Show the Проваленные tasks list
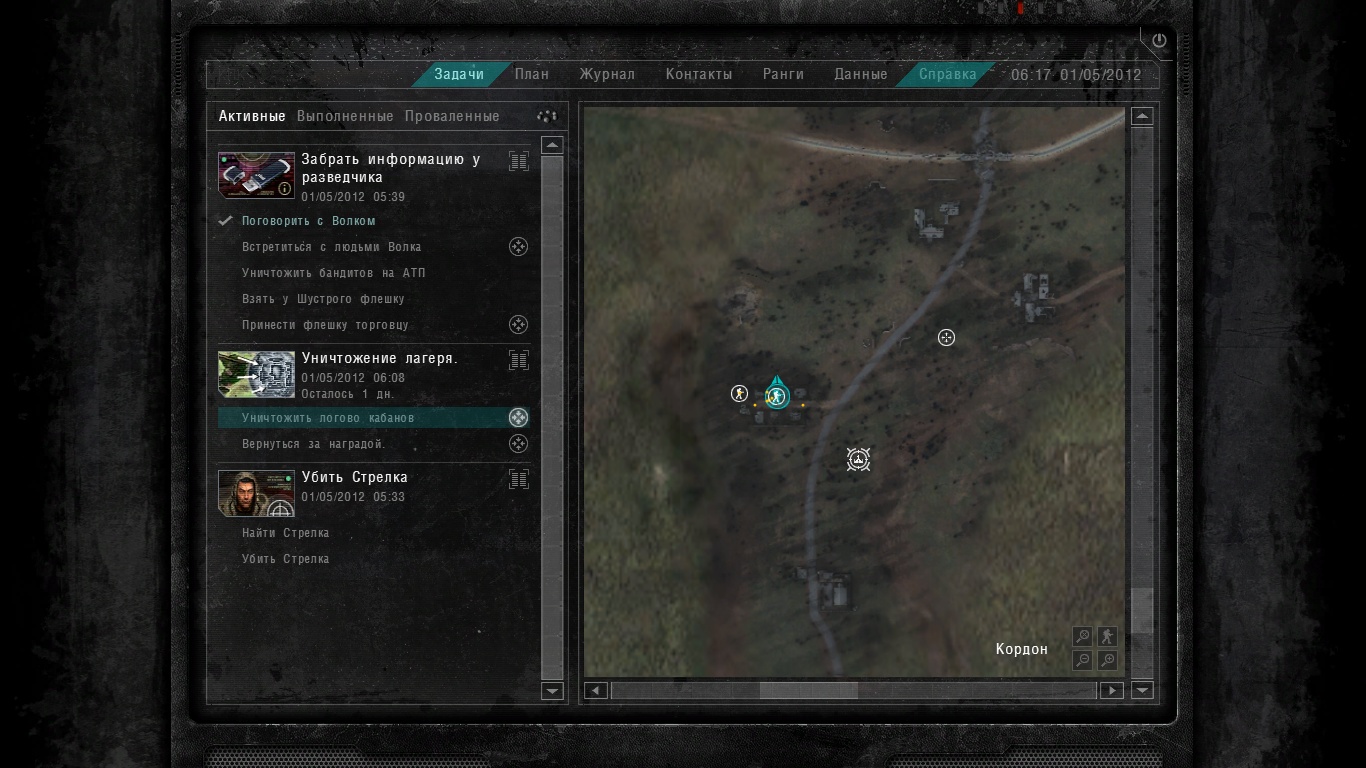This screenshot has height=768, width=1366. [x=452, y=116]
